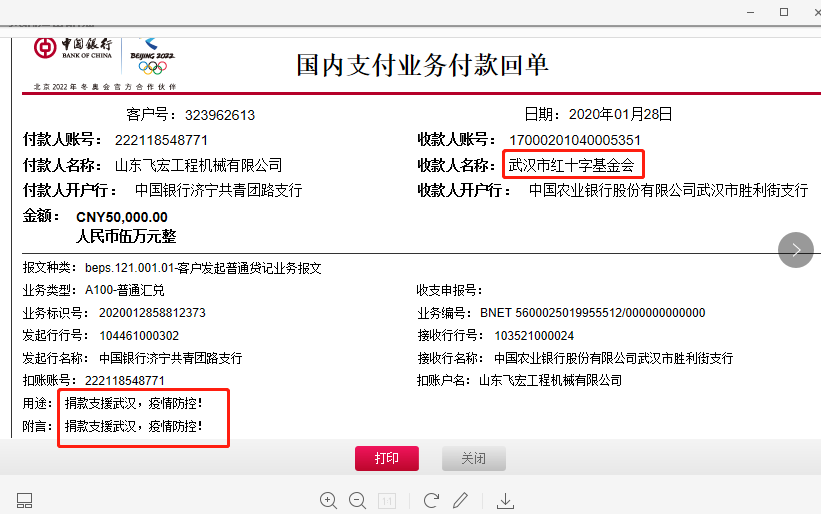Select originating bank number 104461000302

coord(139,336)
